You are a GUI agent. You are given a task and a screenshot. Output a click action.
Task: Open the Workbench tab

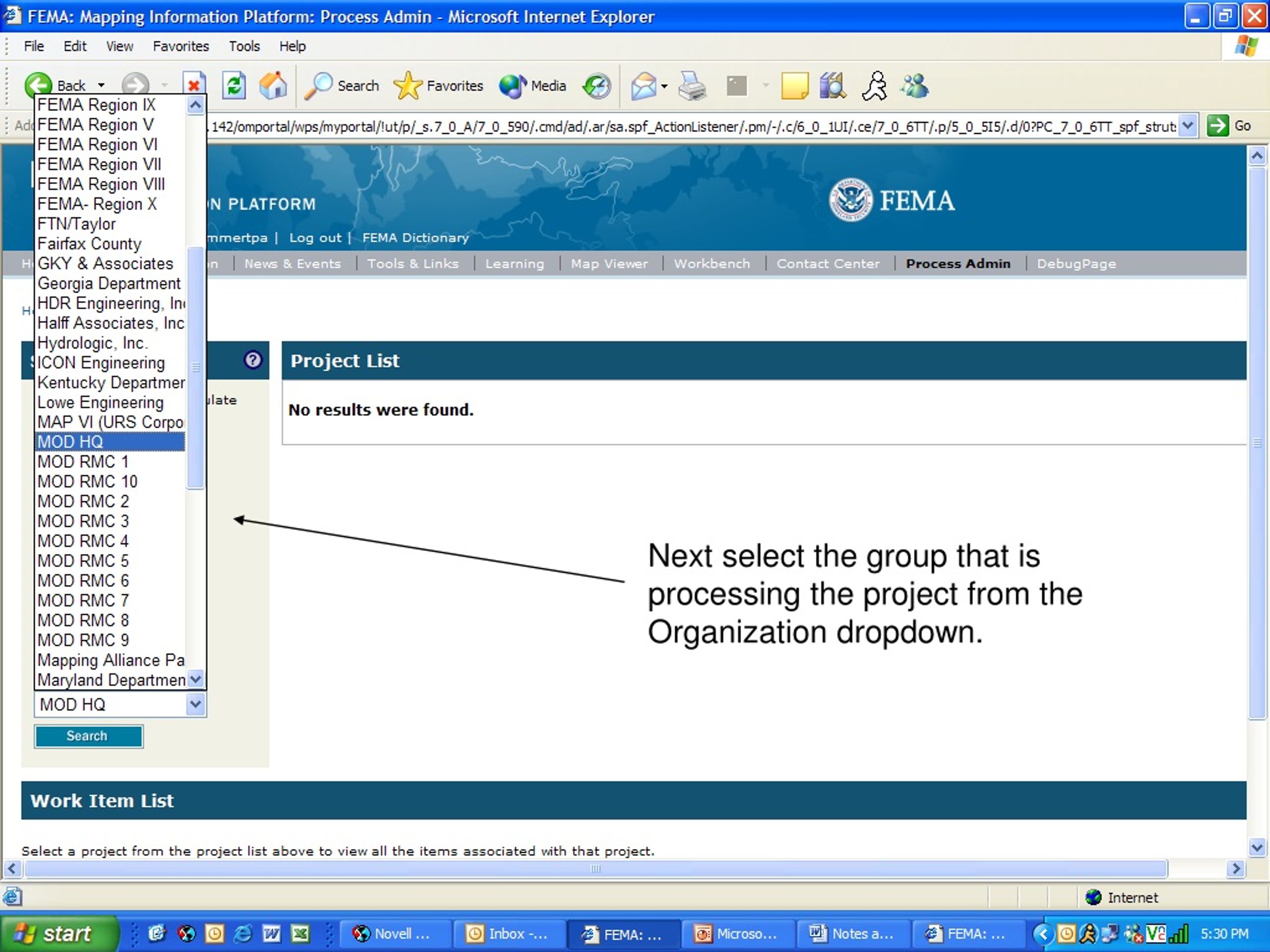[712, 263]
